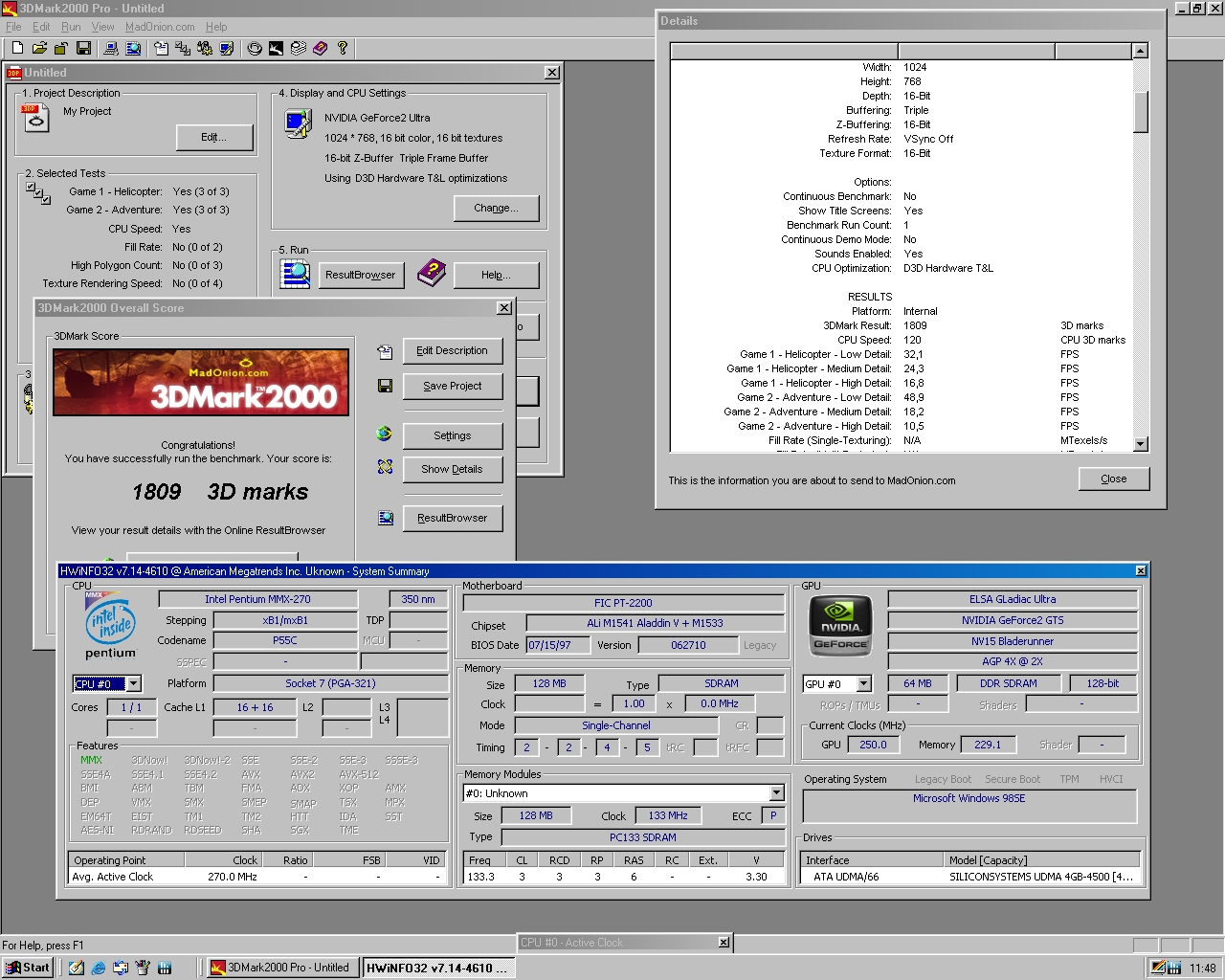Click the 3DMark2000 MadOnion banner image

(201, 382)
